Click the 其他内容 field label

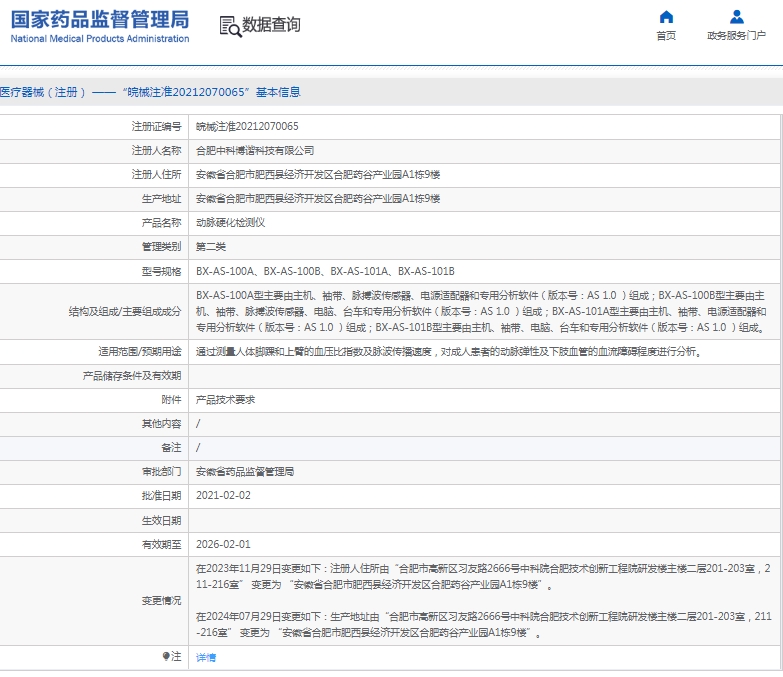tap(161, 423)
